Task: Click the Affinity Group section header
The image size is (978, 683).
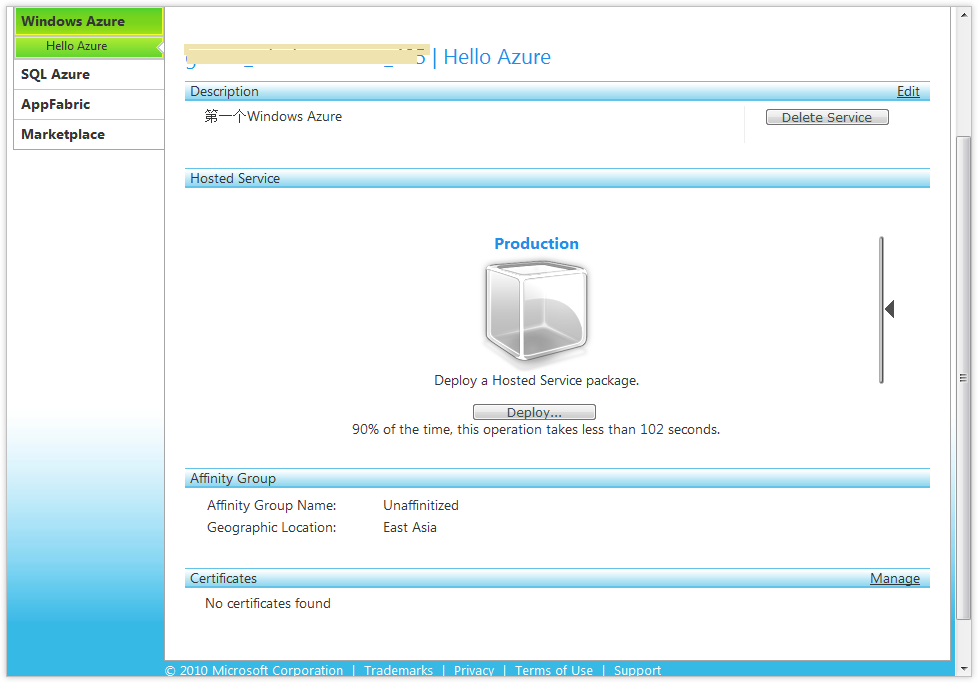Action: [557, 478]
